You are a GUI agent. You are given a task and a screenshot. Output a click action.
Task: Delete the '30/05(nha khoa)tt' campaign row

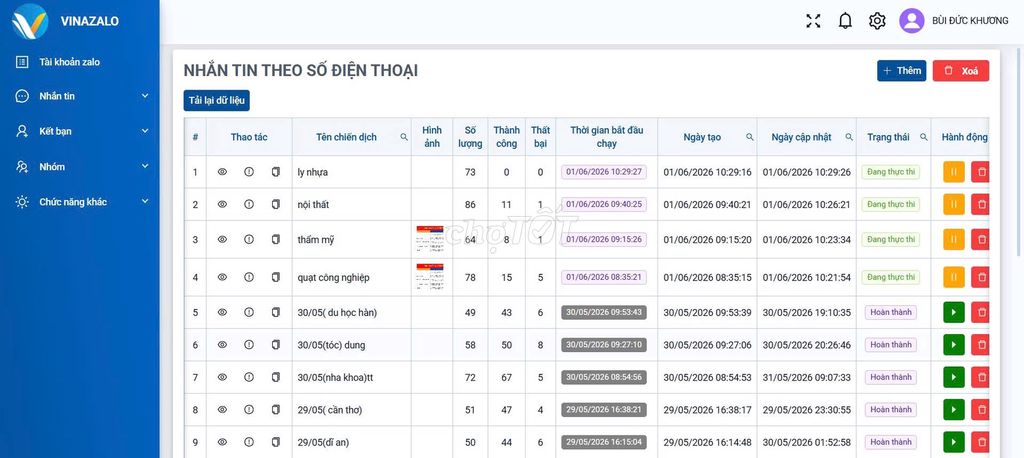point(980,377)
